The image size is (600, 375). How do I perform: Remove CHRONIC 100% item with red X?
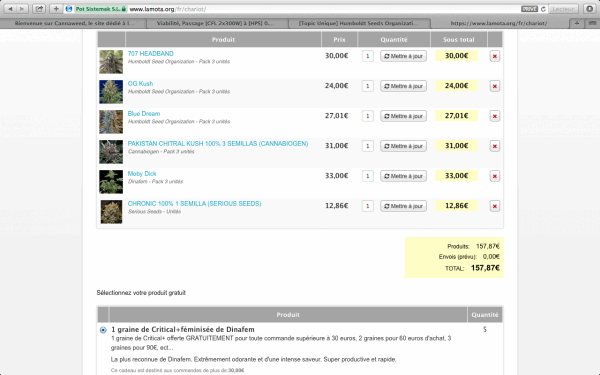pos(495,206)
